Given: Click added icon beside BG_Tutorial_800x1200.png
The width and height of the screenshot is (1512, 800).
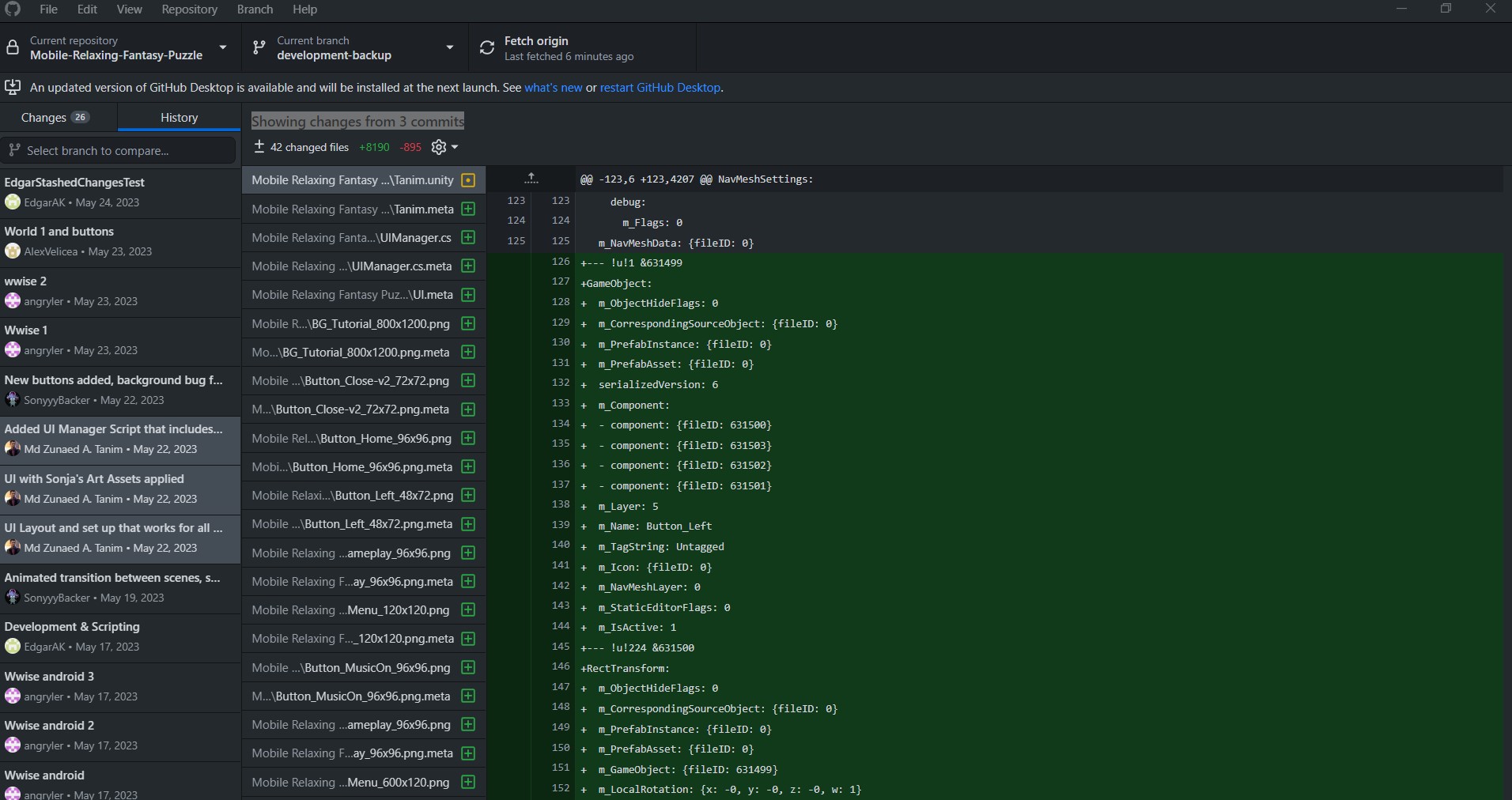Looking at the screenshot, I should click(468, 323).
